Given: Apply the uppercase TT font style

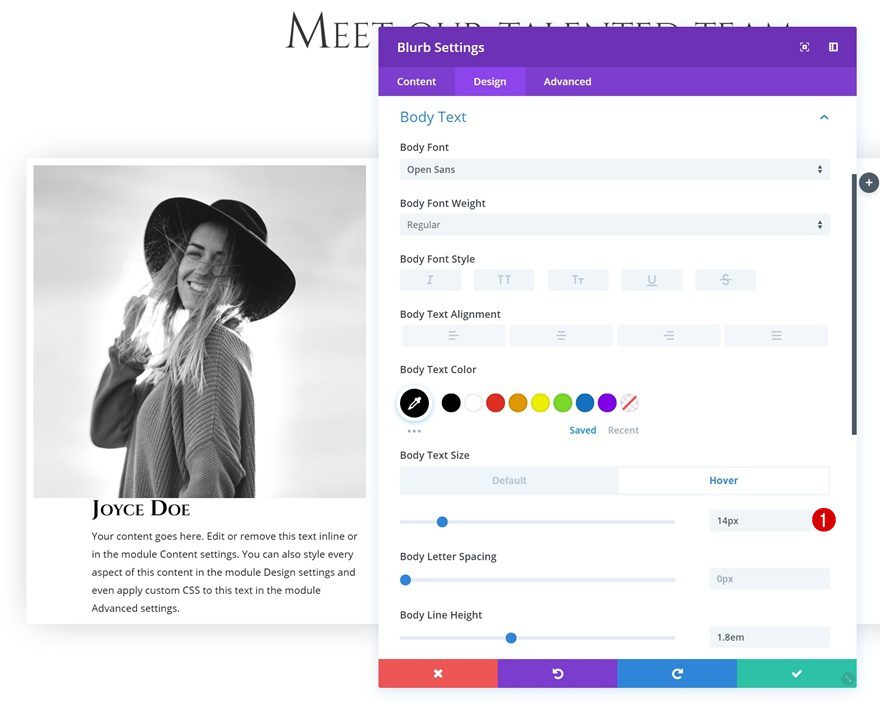Looking at the screenshot, I should click(504, 280).
